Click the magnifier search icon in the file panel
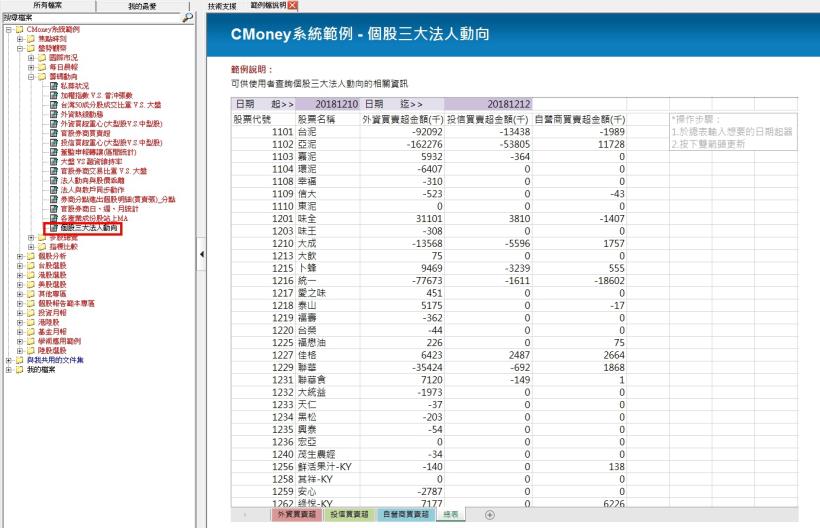This screenshot has width=820, height=528. [x=187, y=18]
